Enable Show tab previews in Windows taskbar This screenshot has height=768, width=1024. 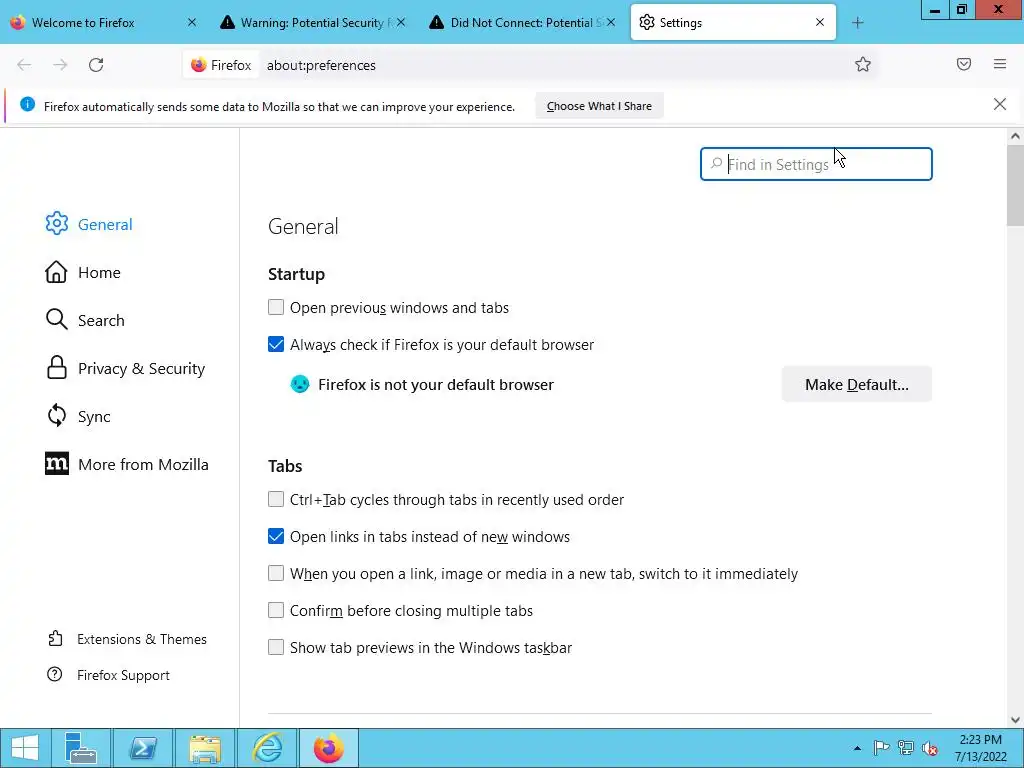(x=276, y=647)
